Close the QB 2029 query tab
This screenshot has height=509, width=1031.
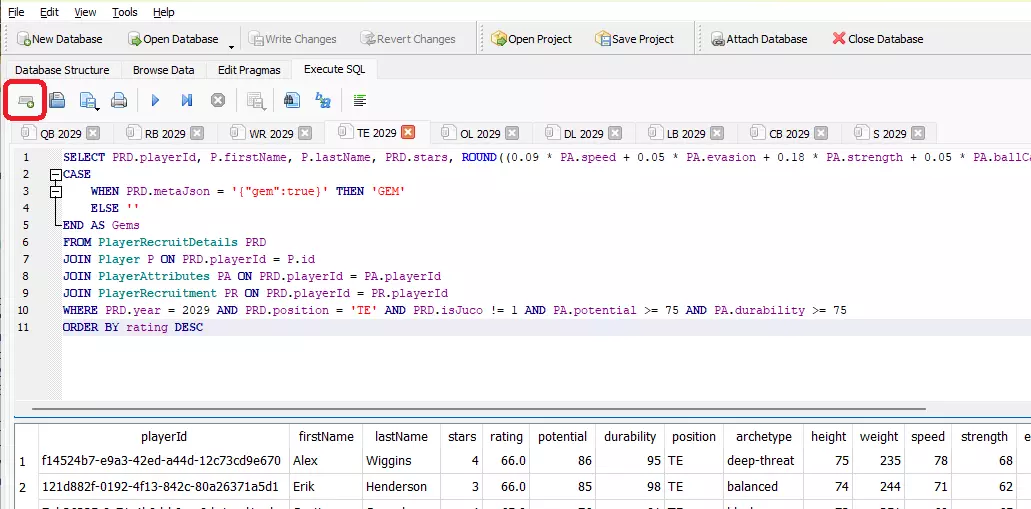click(93, 133)
